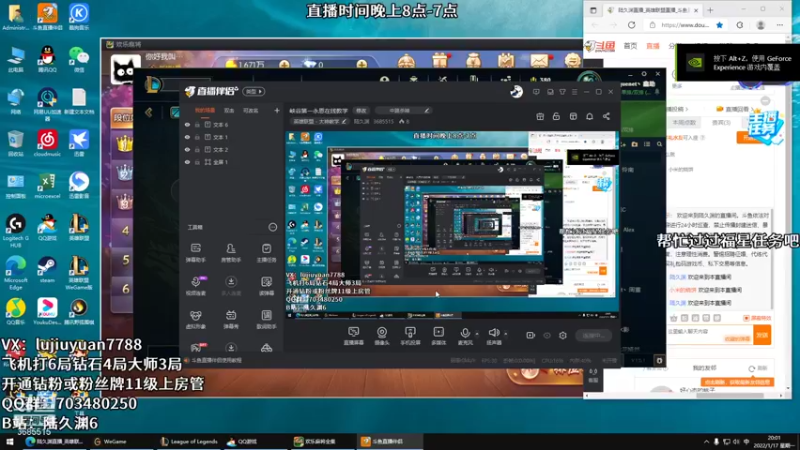Click the stop streaming button
This screenshot has width=800, height=450.
point(593,335)
